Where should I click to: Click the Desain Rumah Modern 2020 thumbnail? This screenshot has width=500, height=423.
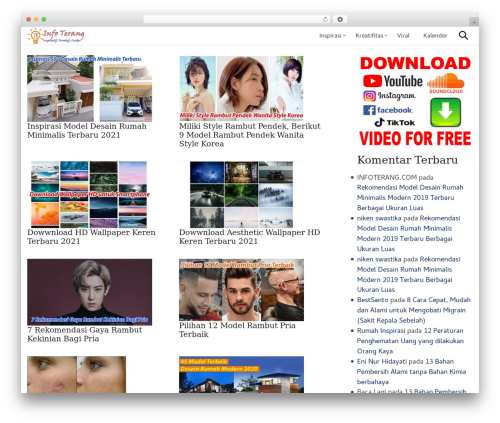(x=241, y=374)
